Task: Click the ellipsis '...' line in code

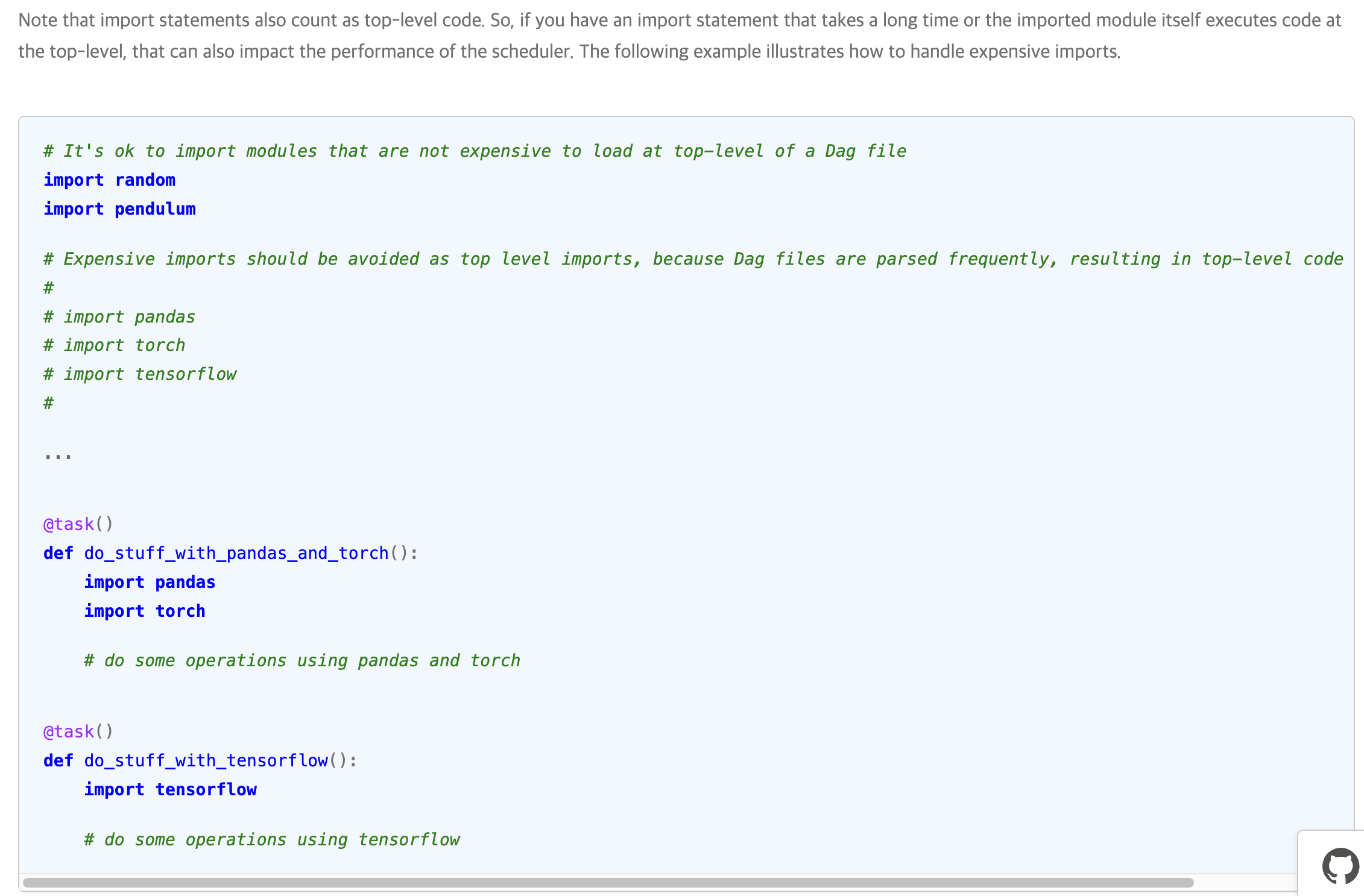Action: tap(58, 455)
